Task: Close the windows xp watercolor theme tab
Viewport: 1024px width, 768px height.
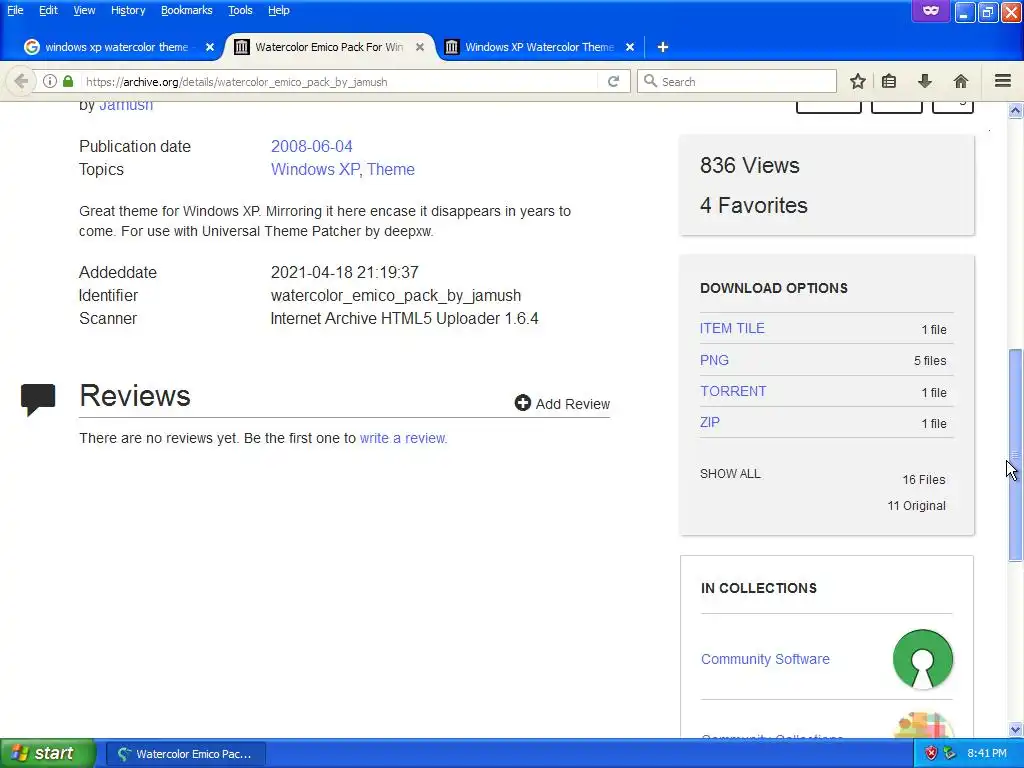Action: click(x=210, y=47)
